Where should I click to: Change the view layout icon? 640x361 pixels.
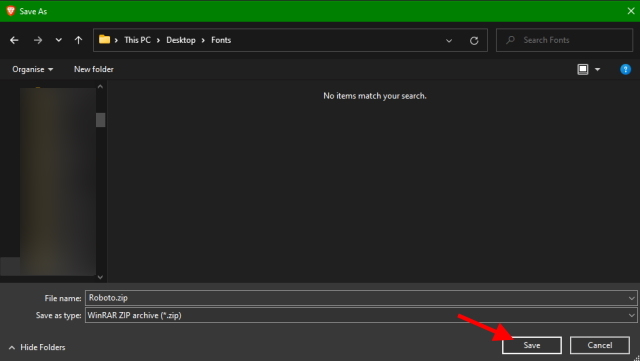point(583,69)
